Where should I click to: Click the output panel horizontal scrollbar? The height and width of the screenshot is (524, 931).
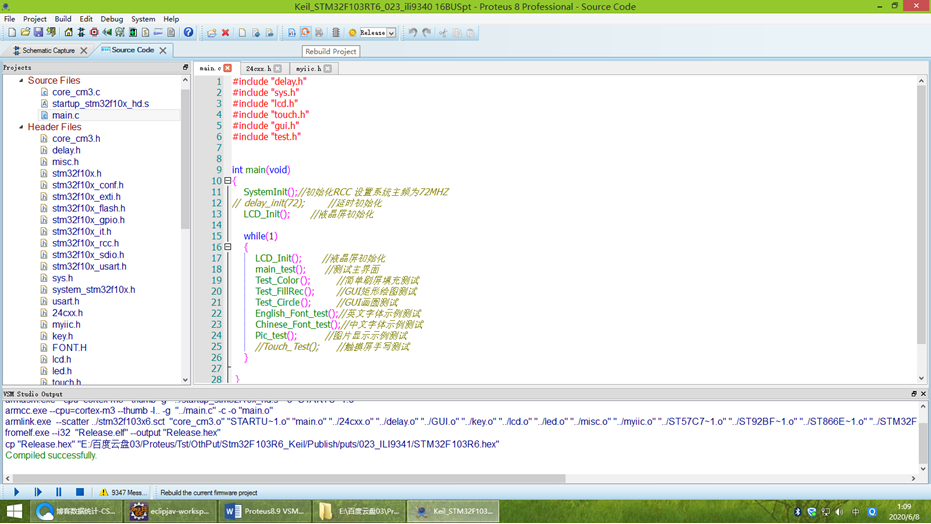(289, 478)
